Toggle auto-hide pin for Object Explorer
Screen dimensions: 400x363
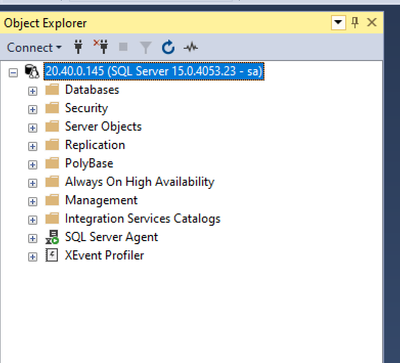[355, 23]
